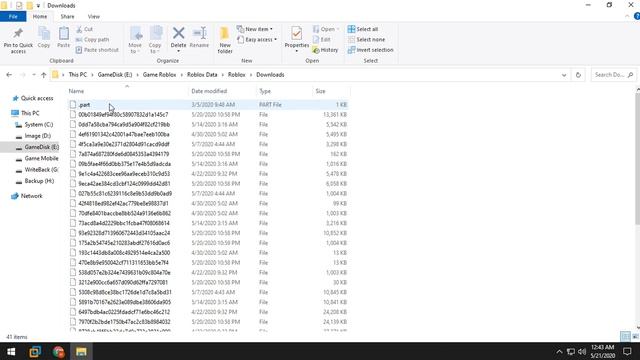Click the Cut command

84,29
